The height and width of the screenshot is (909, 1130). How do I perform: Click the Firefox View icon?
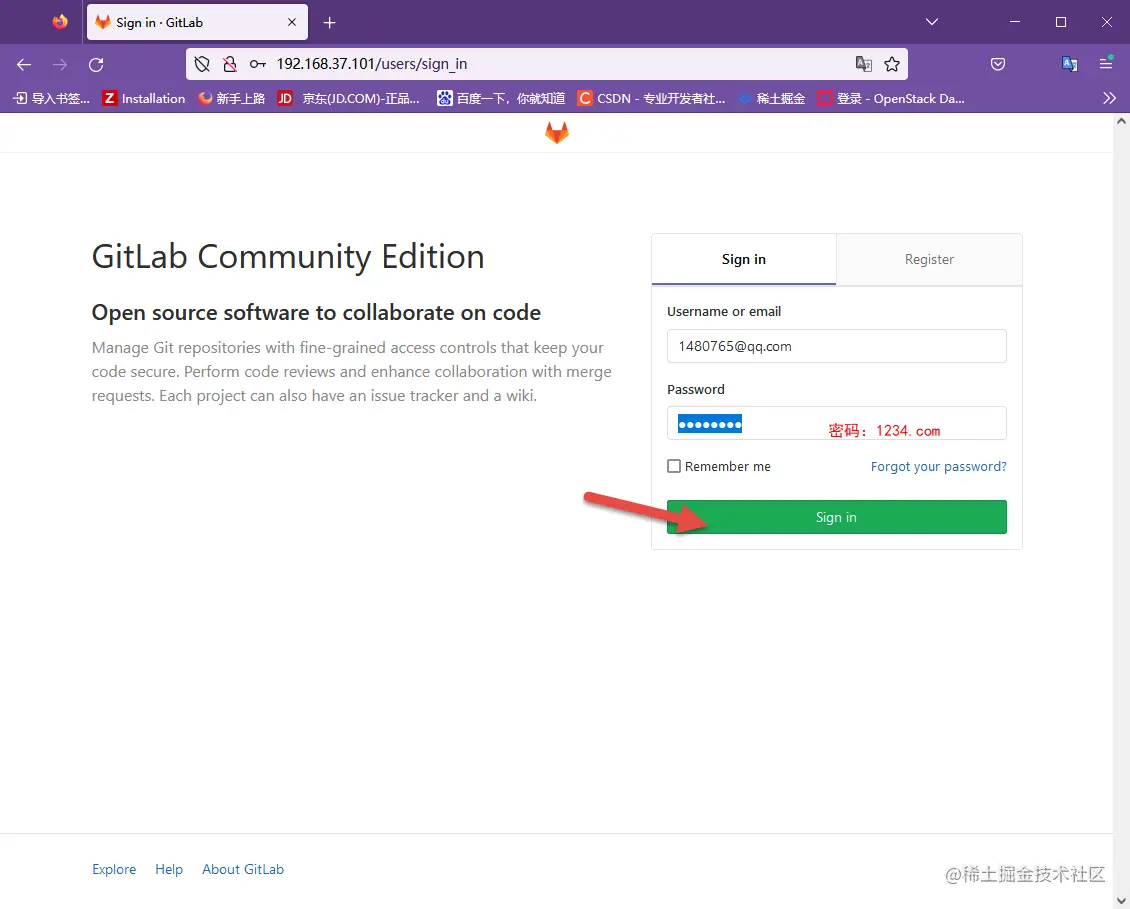click(60, 22)
